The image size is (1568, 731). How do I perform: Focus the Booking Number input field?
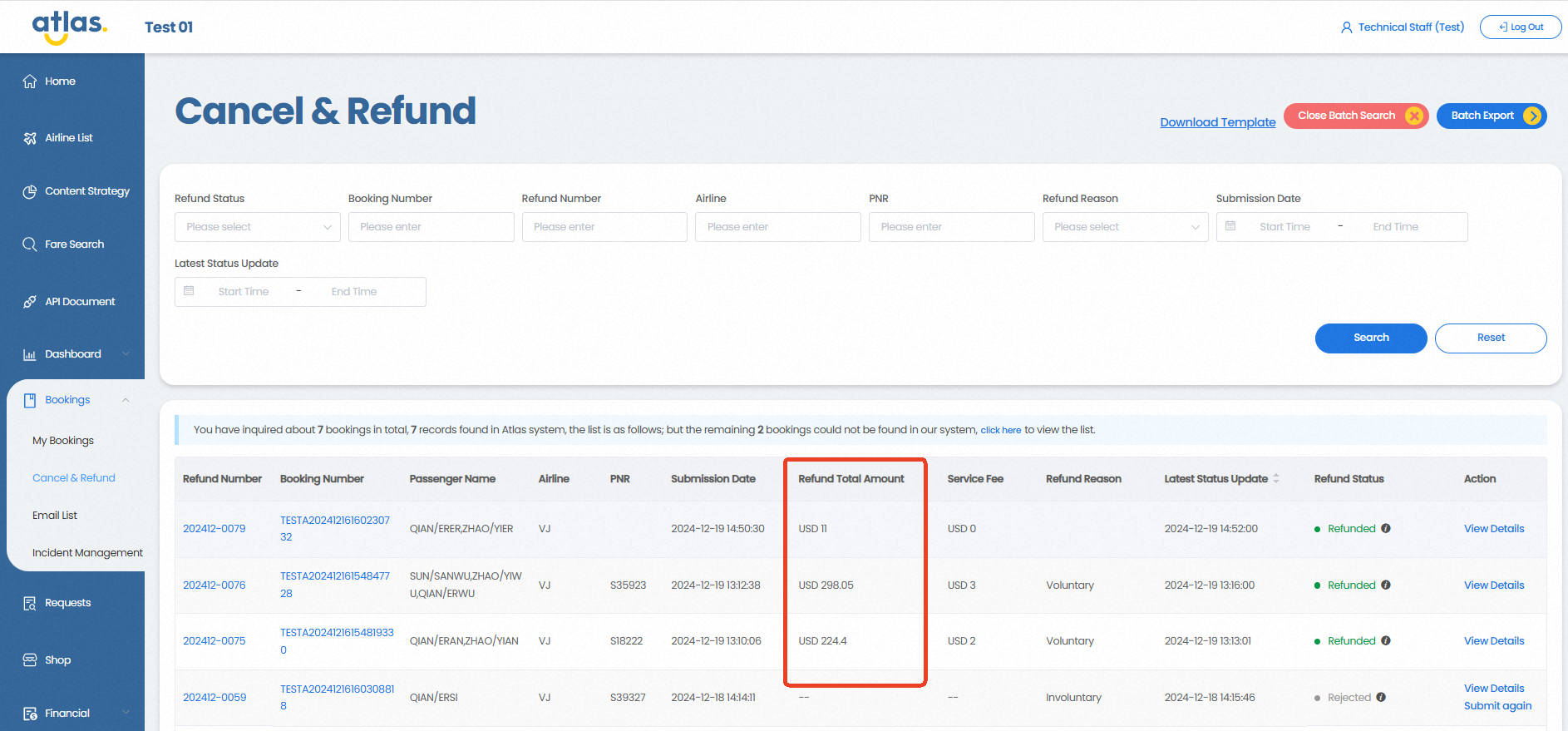431,227
